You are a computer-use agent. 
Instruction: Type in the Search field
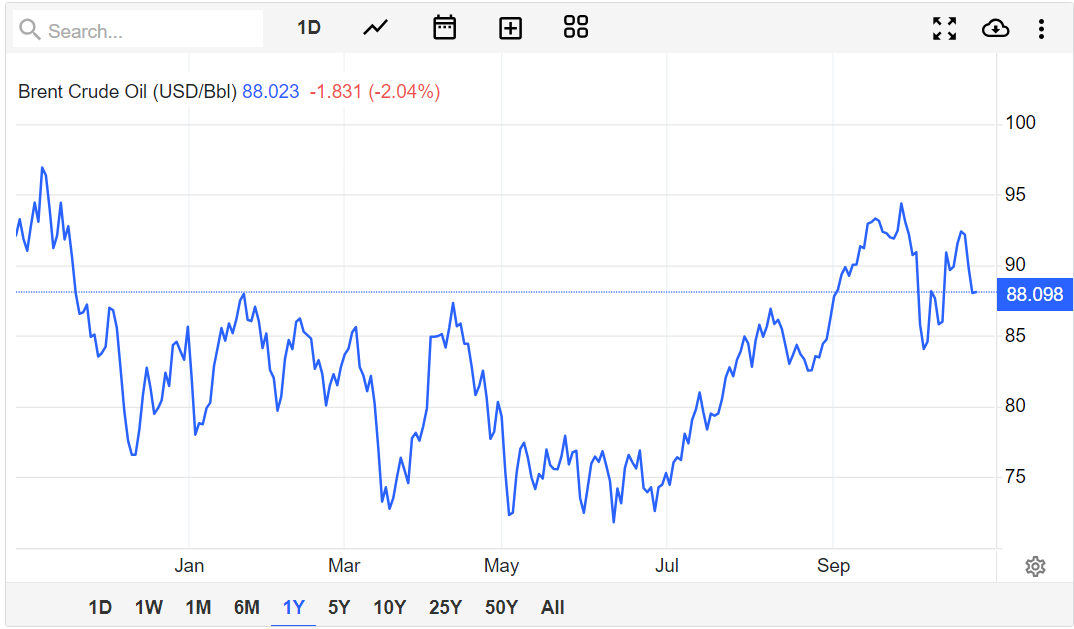[x=150, y=31]
